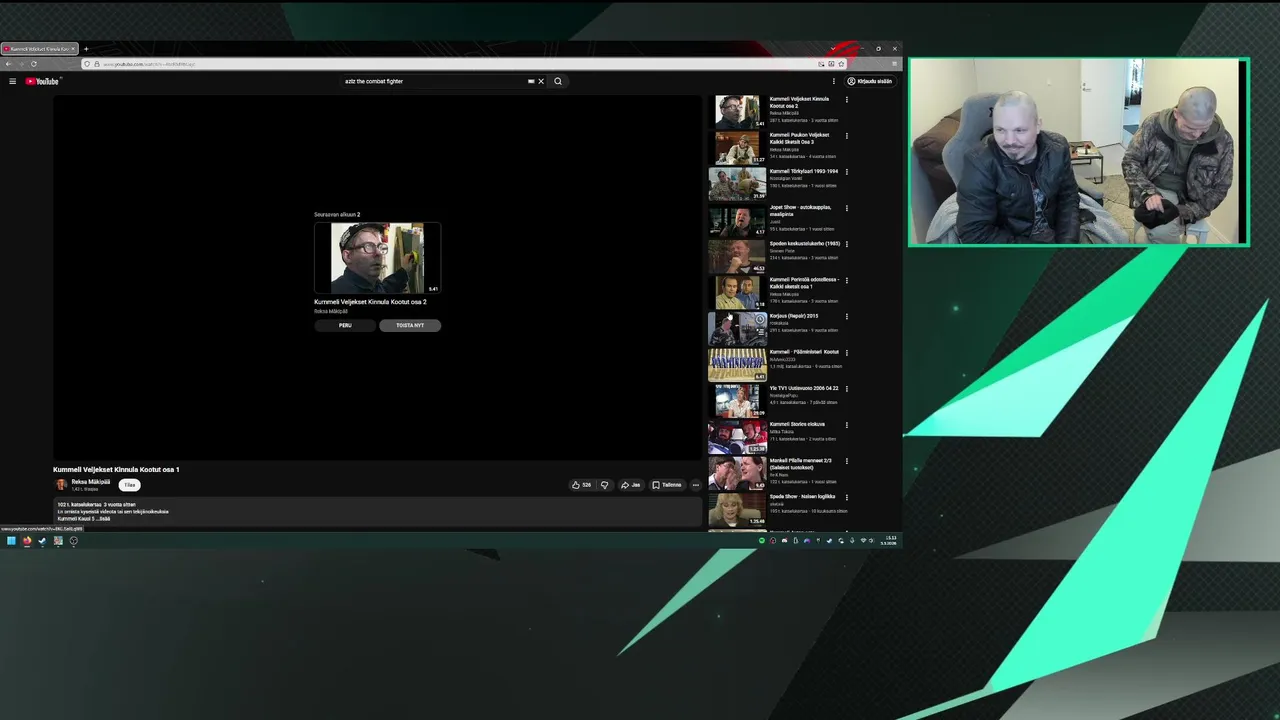Open Reksa Mäkipää channel name link
Image resolution: width=1280 pixels, height=720 pixels.
(91, 482)
